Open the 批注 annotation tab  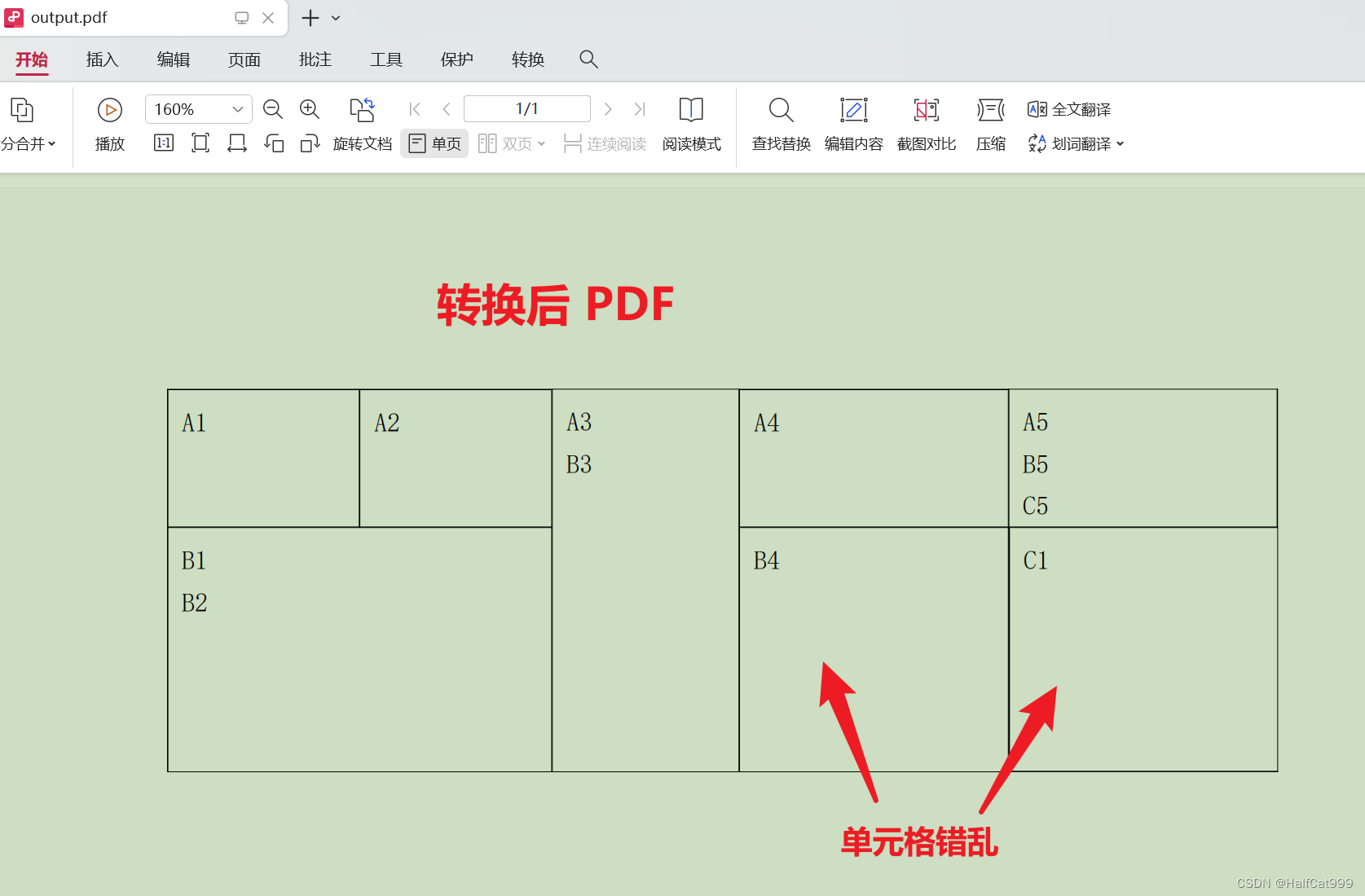tap(315, 59)
